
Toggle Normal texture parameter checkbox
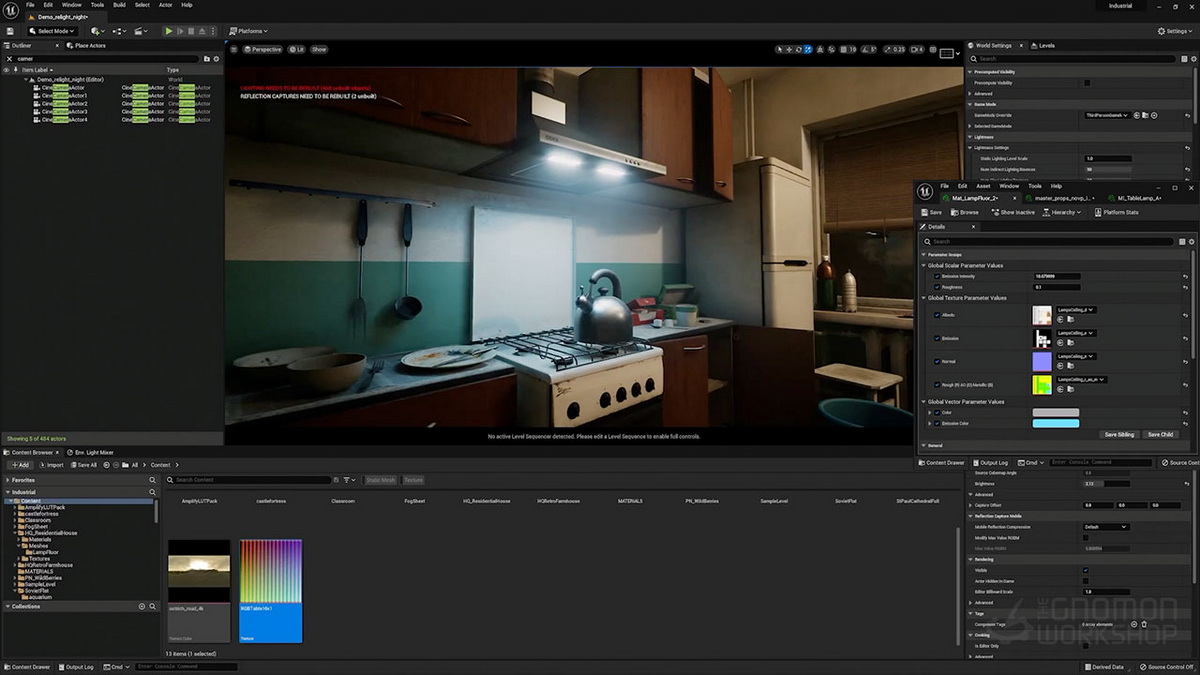(x=937, y=361)
